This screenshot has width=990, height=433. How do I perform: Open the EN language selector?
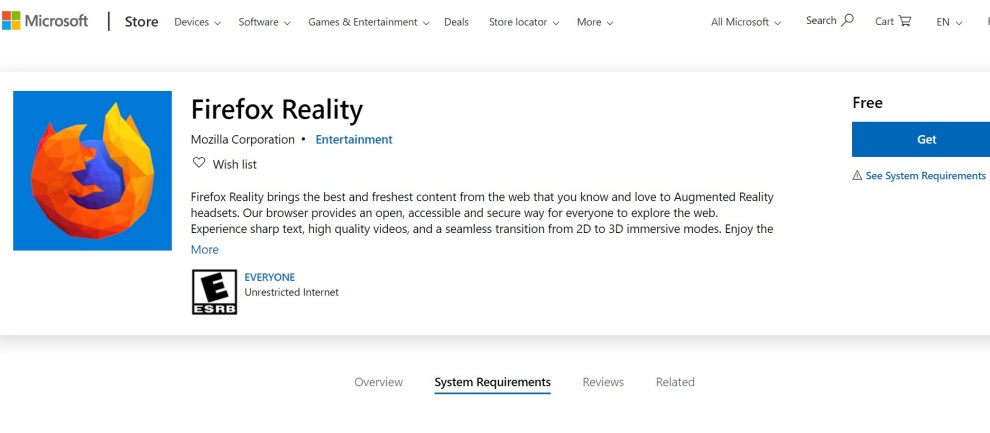tap(949, 22)
